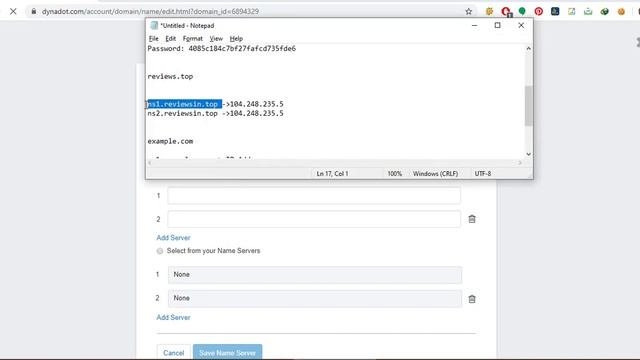Screen dimensions: 640x360
Task: Click '100%' zoom status bar entry
Action: click(395, 173)
